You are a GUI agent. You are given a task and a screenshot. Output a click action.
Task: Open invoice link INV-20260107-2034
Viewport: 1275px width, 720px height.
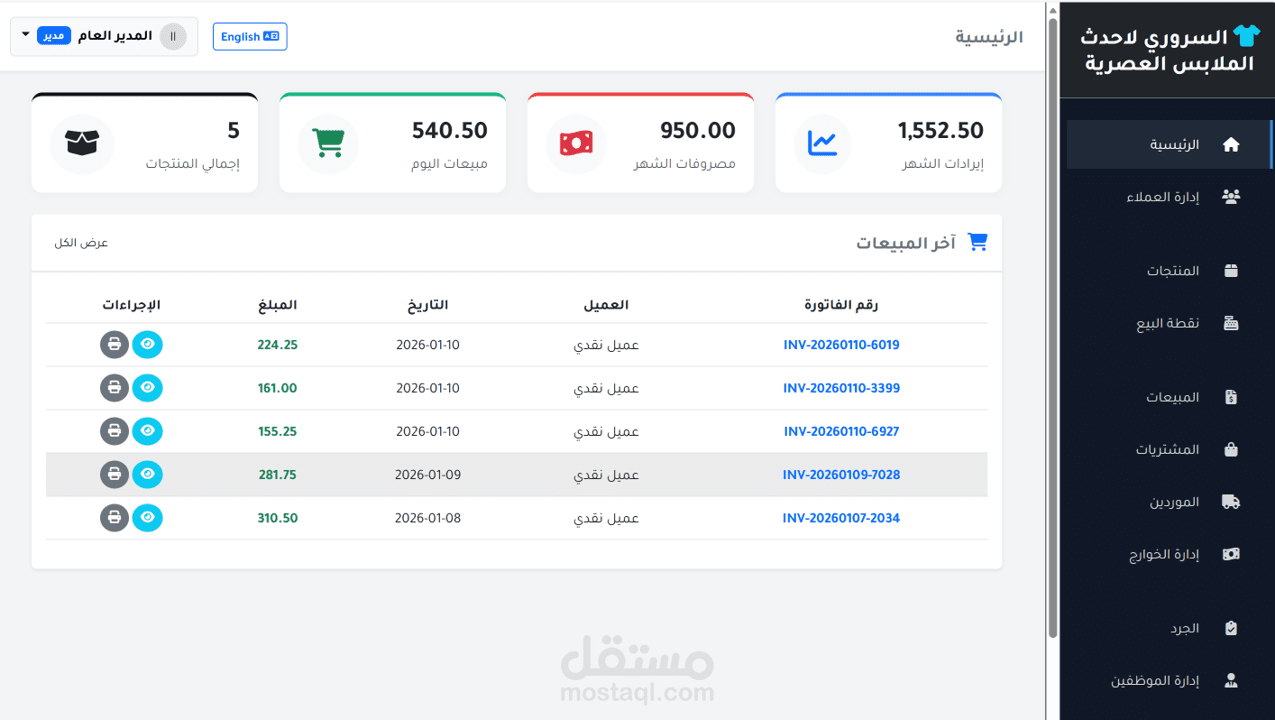tap(841, 518)
